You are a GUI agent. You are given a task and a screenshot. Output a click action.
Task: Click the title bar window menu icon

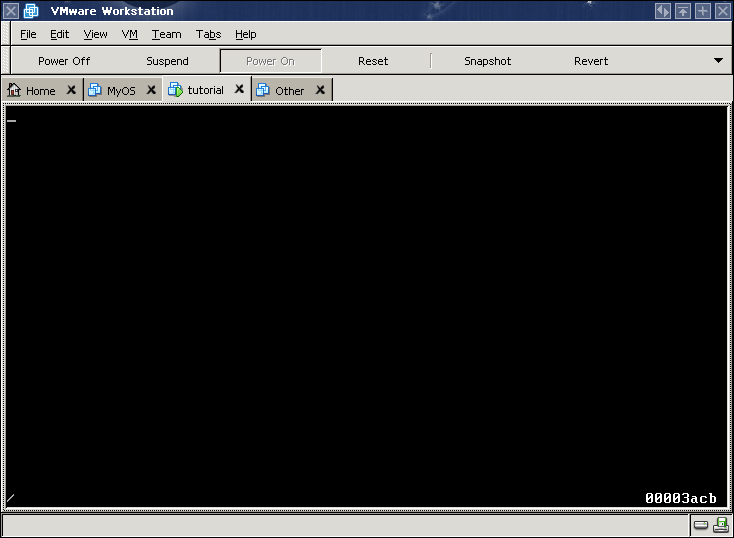[x=11, y=11]
